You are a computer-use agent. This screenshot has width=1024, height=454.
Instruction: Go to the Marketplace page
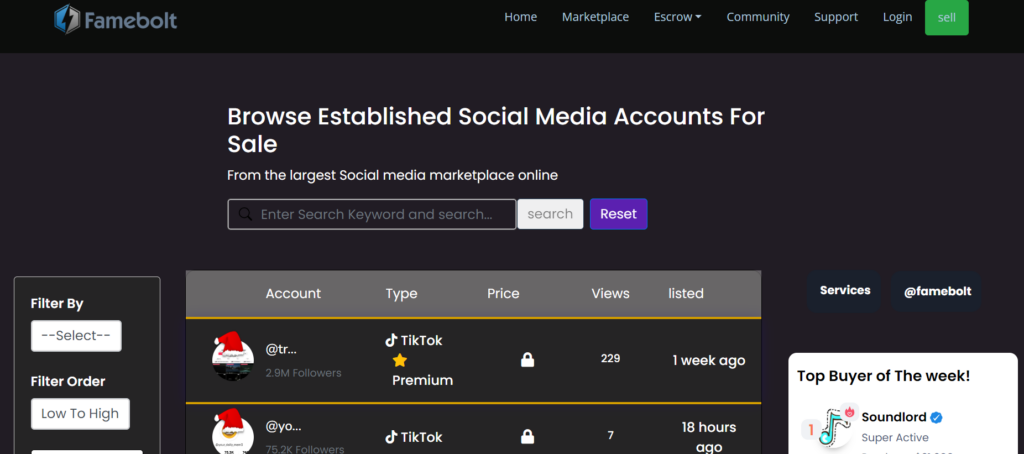coord(595,17)
